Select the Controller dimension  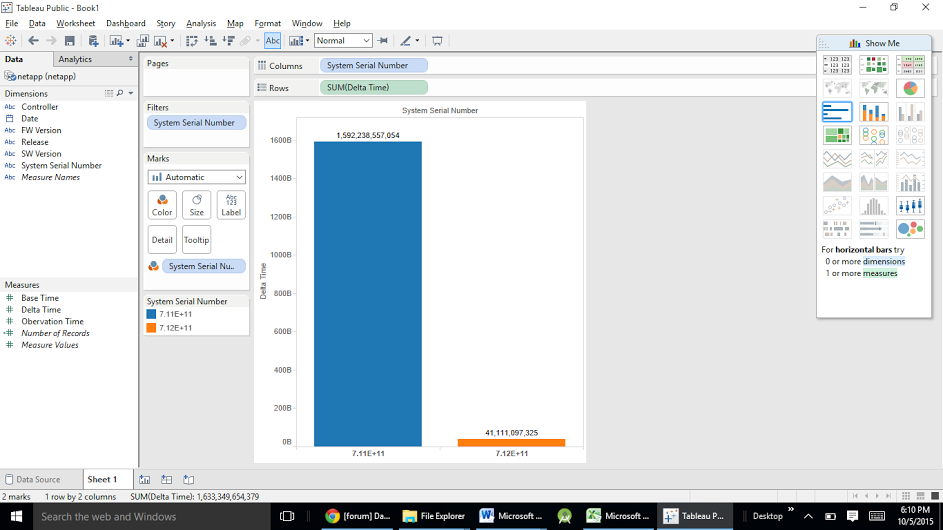pos(40,107)
